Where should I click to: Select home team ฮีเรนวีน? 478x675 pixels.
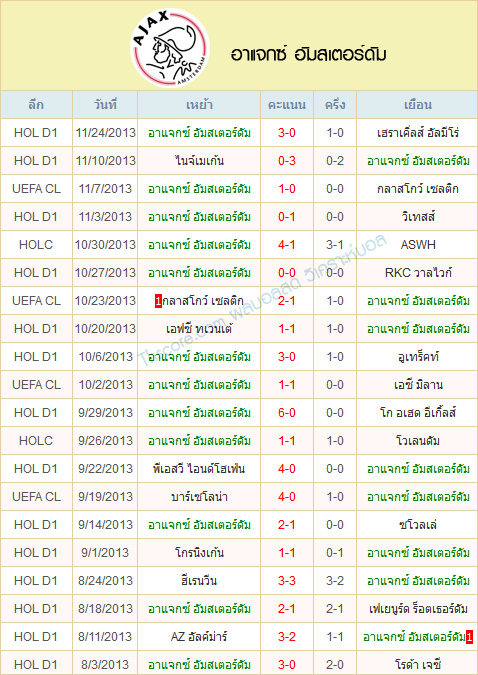pos(199,580)
